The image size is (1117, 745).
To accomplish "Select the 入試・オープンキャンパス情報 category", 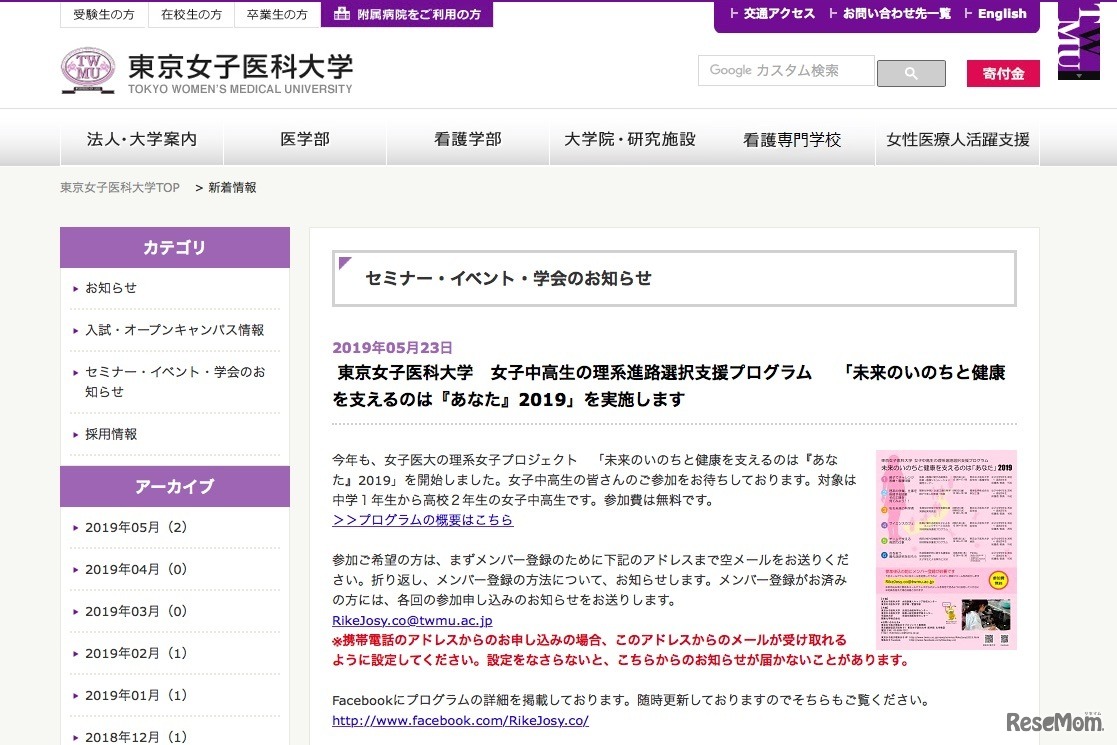I will pos(174,330).
